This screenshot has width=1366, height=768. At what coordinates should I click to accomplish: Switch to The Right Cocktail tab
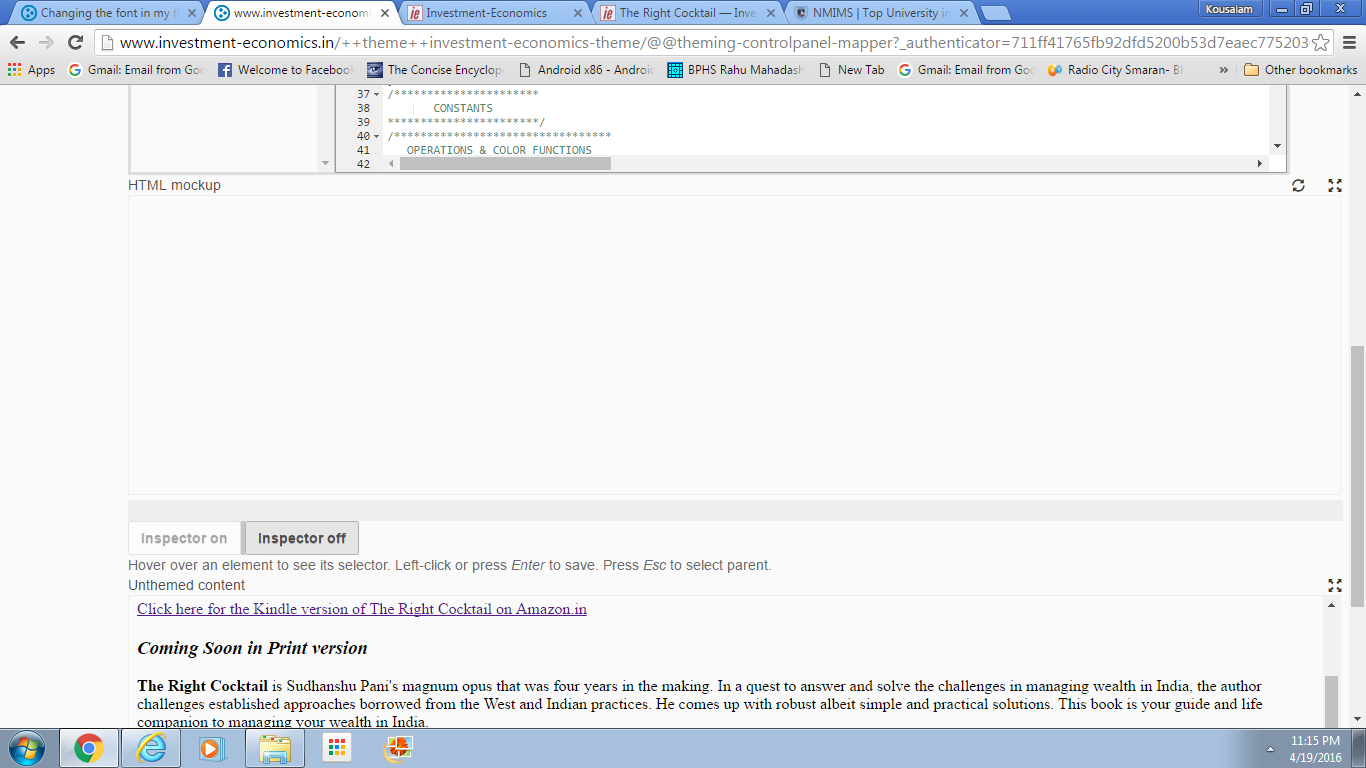tap(688, 13)
